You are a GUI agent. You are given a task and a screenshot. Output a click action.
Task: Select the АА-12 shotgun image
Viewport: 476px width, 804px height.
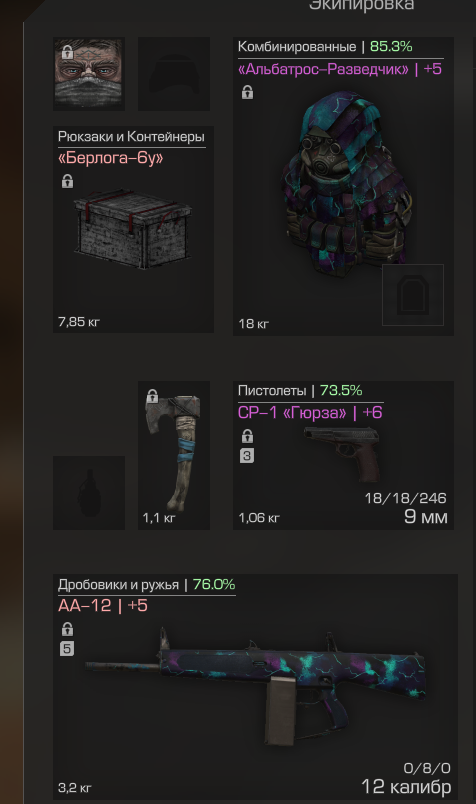pyautogui.click(x=255, y=687)
